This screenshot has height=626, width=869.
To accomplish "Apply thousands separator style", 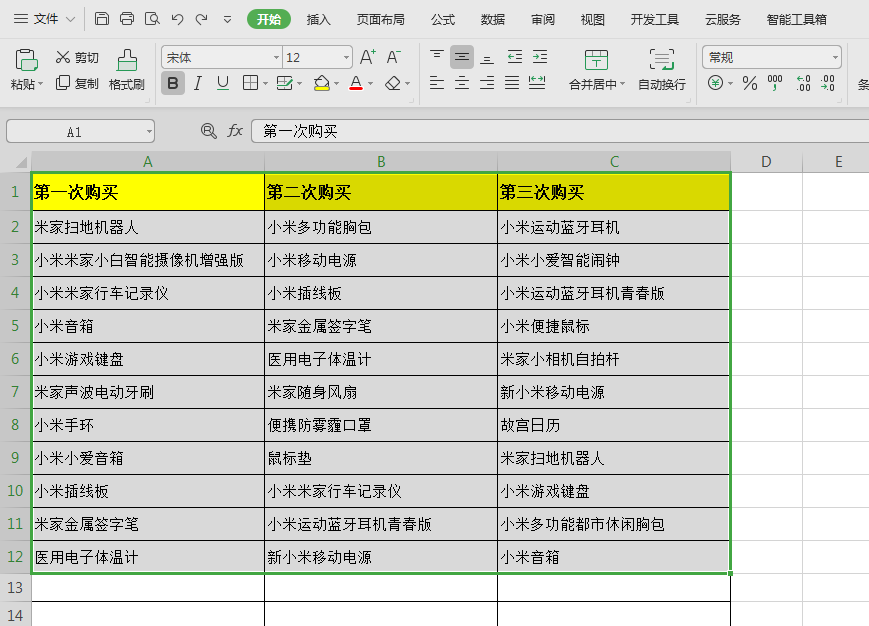I will (x=775, y=84).
